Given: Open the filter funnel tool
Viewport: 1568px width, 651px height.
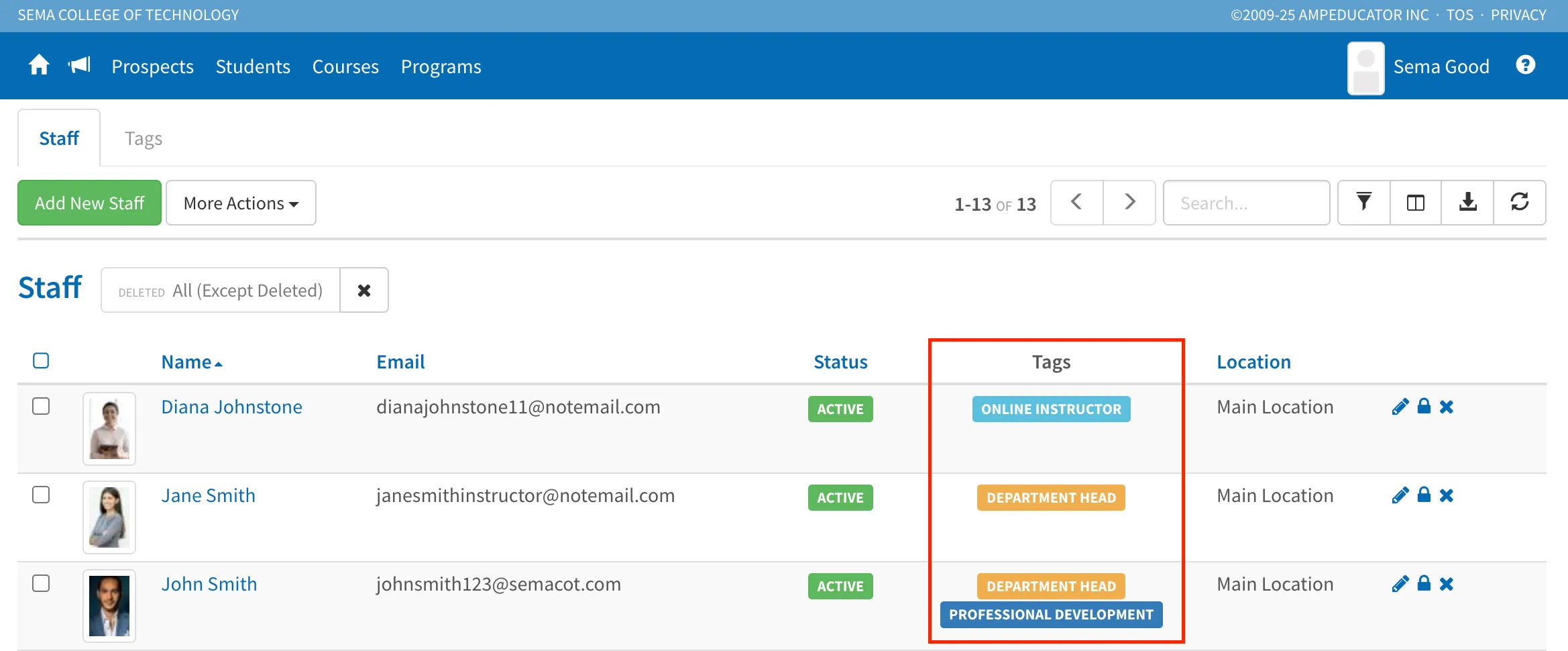Looking at the screenshot, I should (x=1363, y=202).
